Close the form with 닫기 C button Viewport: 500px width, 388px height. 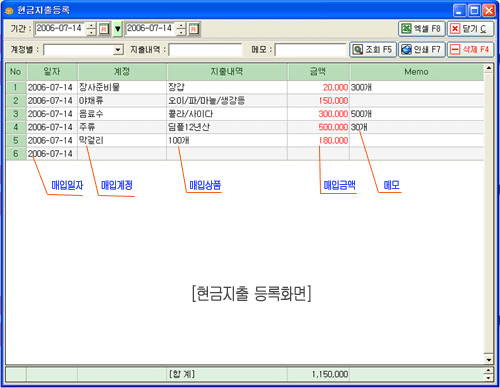click(470, 29)
